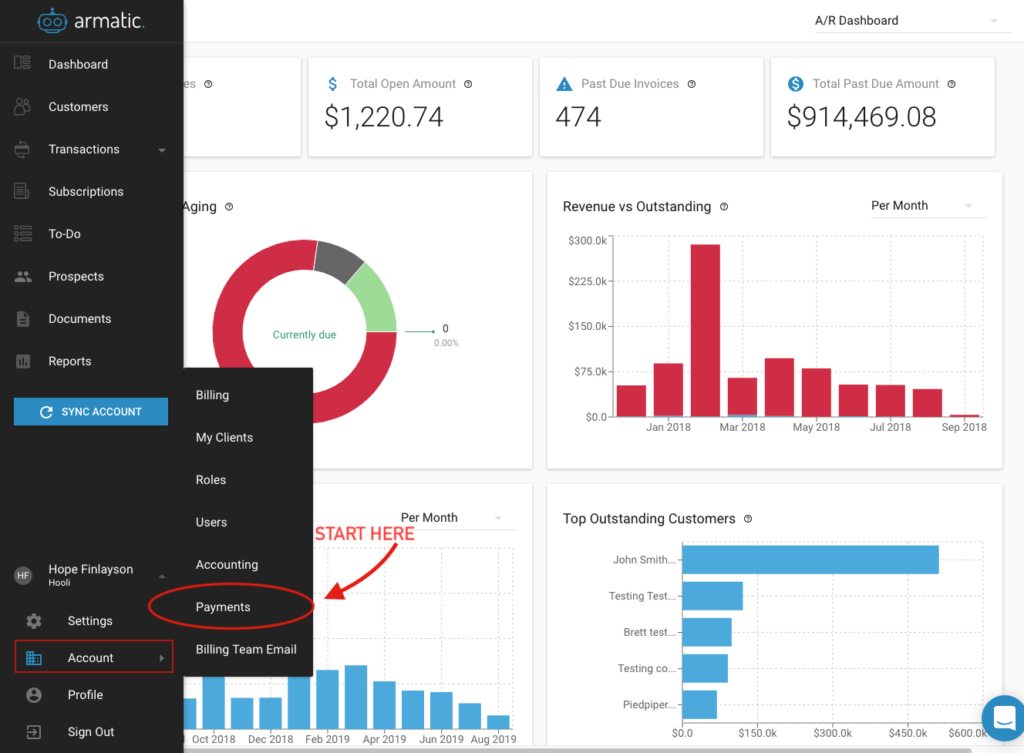Expand the Transactions submenu arrow
Image resolution: width=1024 pixels, height=753 pixels.
(161, 150)
